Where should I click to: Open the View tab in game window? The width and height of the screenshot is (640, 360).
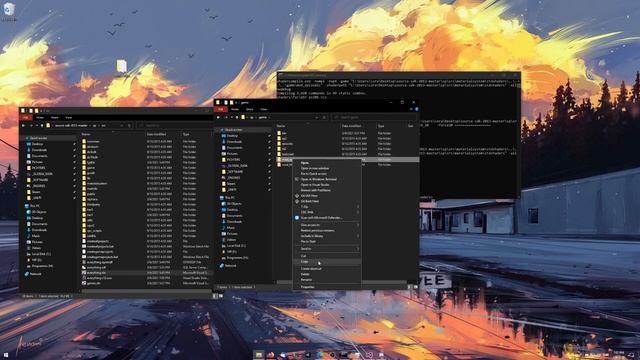point(264,109)
